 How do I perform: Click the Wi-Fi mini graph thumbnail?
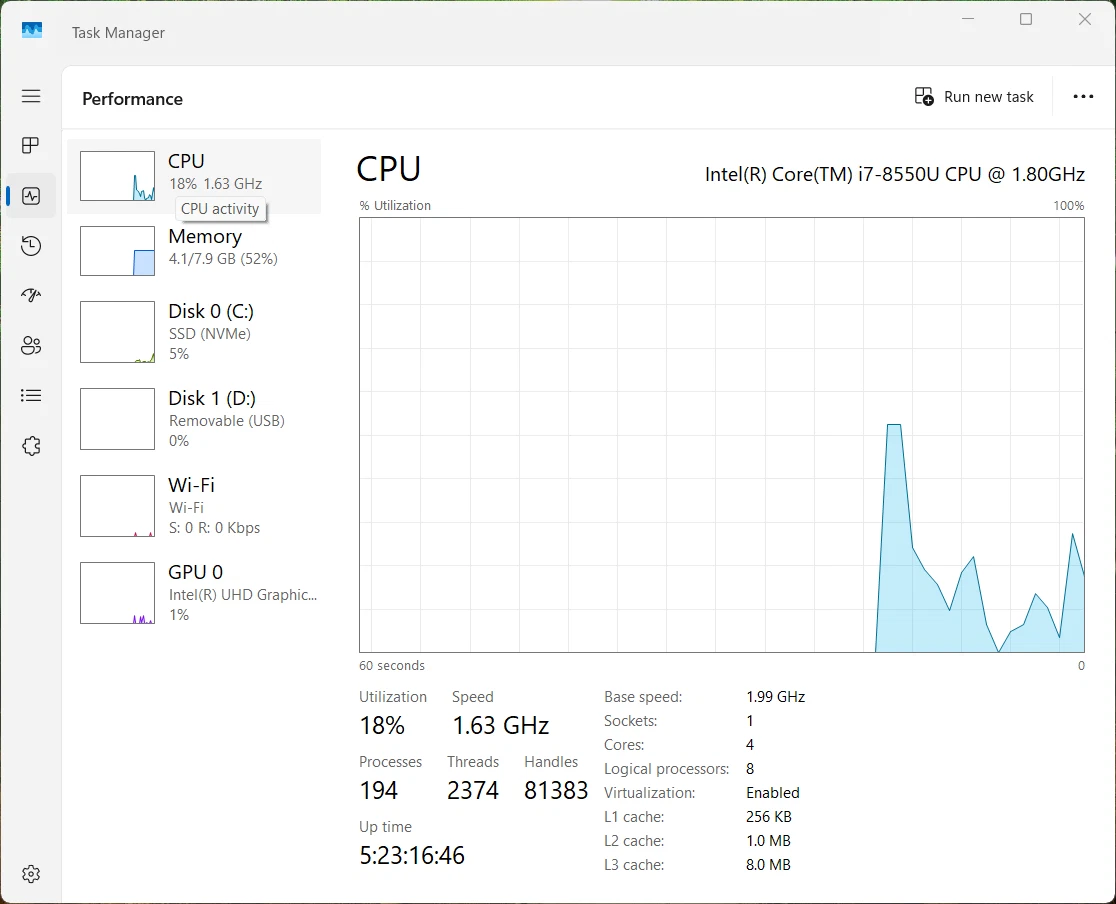pyautogui.click(x=117, y=506)
